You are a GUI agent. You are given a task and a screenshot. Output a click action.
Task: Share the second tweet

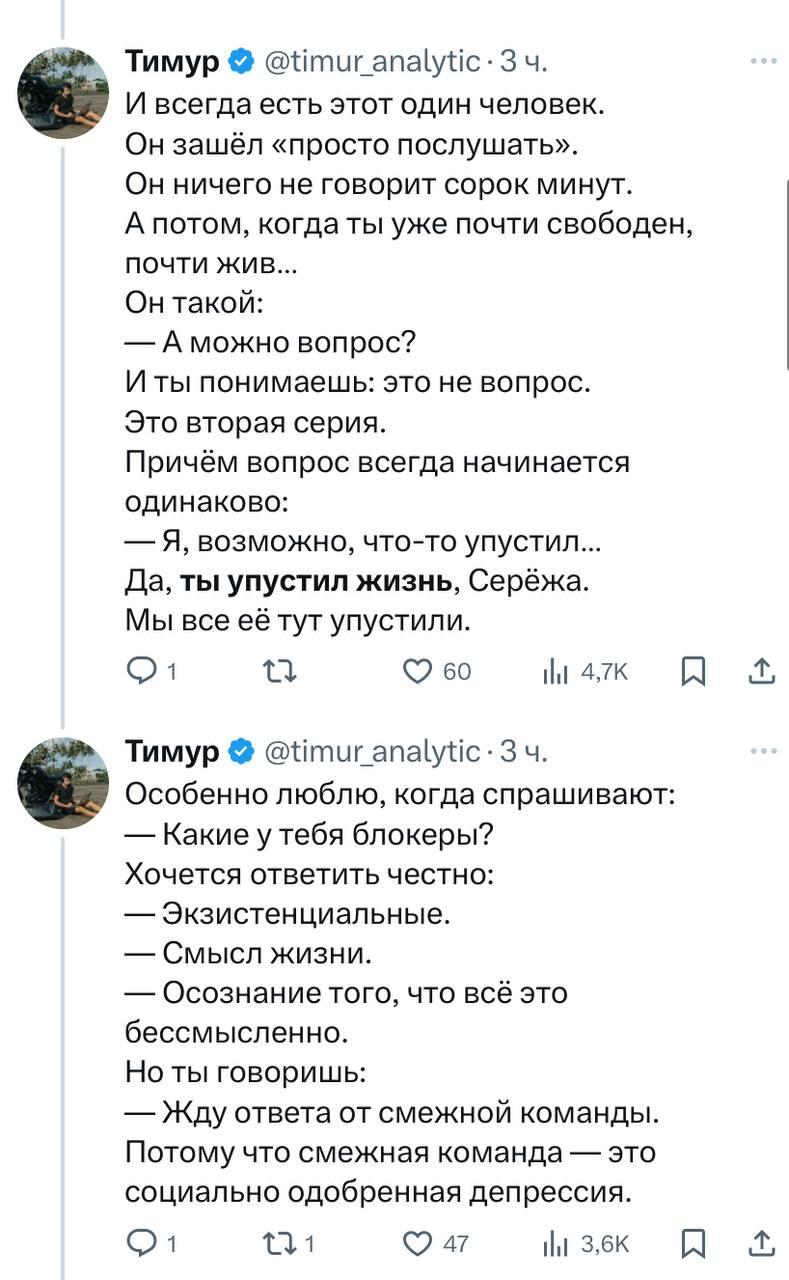[x=762, y=1243]
